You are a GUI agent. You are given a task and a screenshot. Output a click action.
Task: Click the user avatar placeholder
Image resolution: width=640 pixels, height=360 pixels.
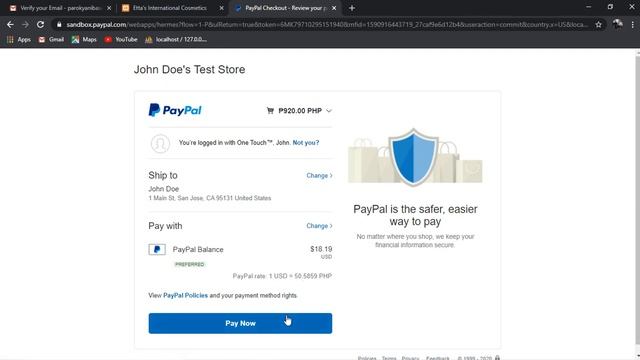coord(160,143)
